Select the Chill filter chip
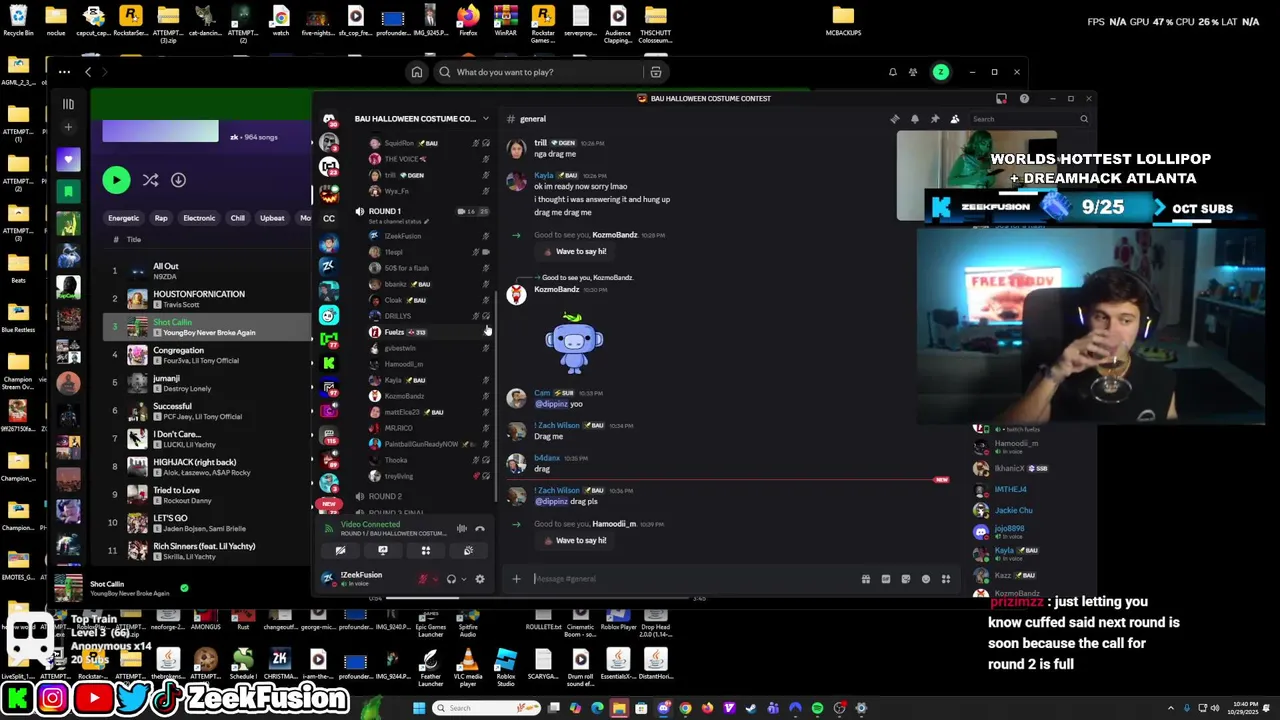Image resolution: width=1280 pixels, height=720 pixels. coord(238,218)
